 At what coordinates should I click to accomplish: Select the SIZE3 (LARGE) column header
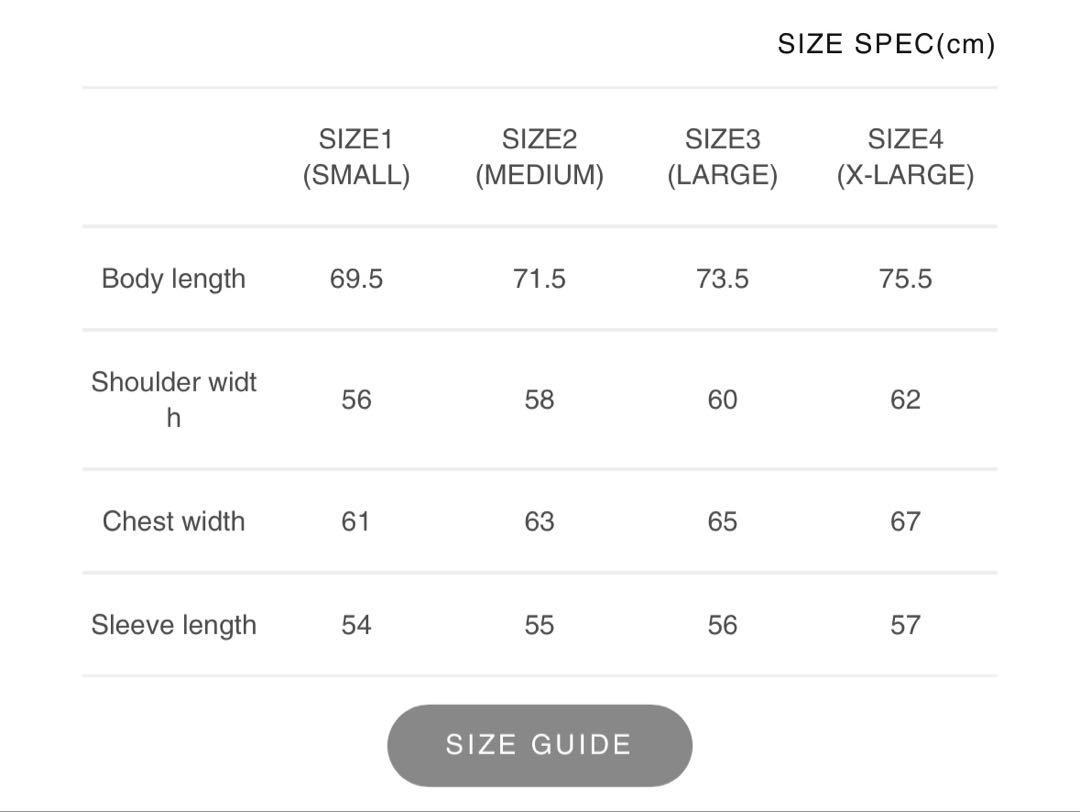(x=723, y=157)
